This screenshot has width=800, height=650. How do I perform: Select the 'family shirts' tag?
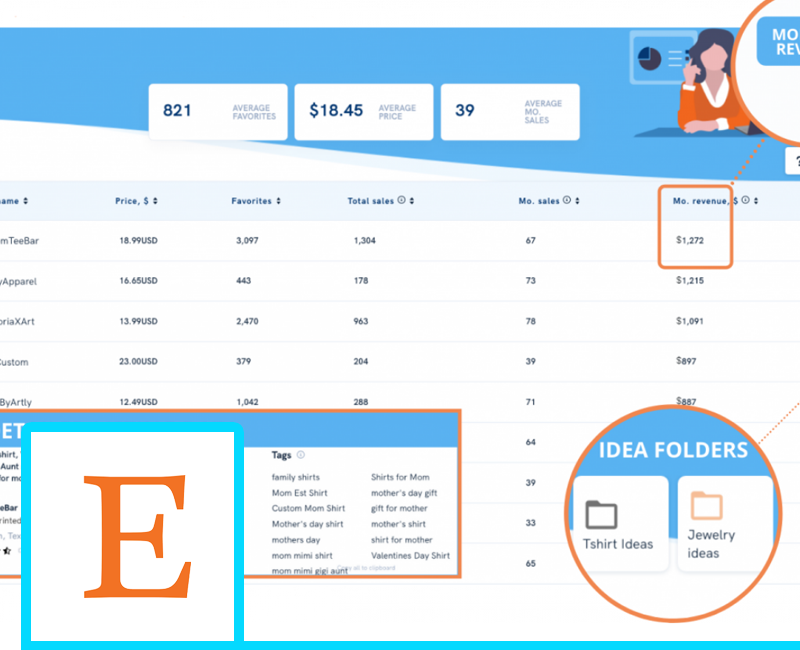pos(297,478)
